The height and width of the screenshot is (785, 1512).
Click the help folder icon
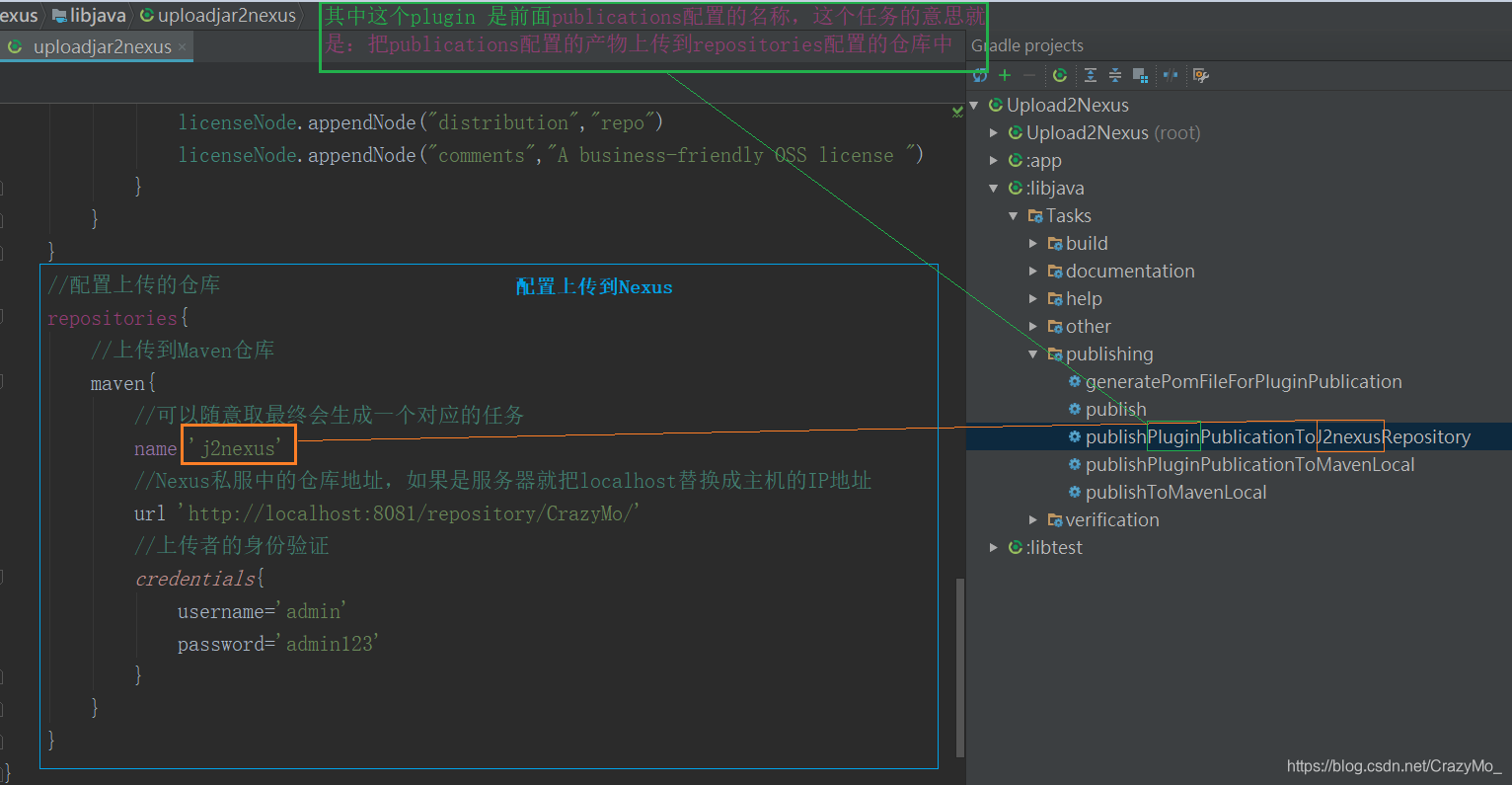pos(1055,298)
